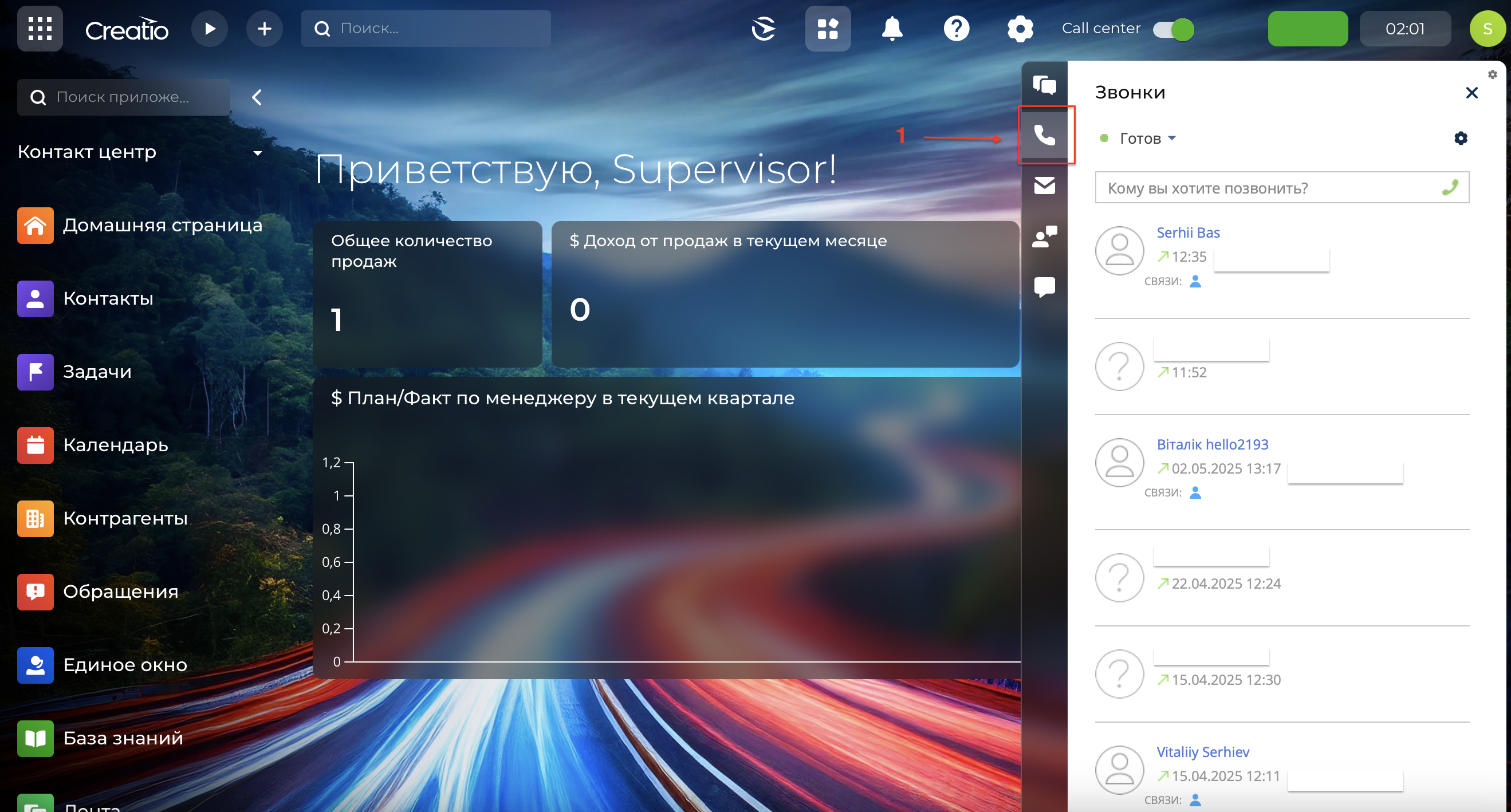
Task: Click the Домашняя страница house icon
Action: click(x=35, y=225)
